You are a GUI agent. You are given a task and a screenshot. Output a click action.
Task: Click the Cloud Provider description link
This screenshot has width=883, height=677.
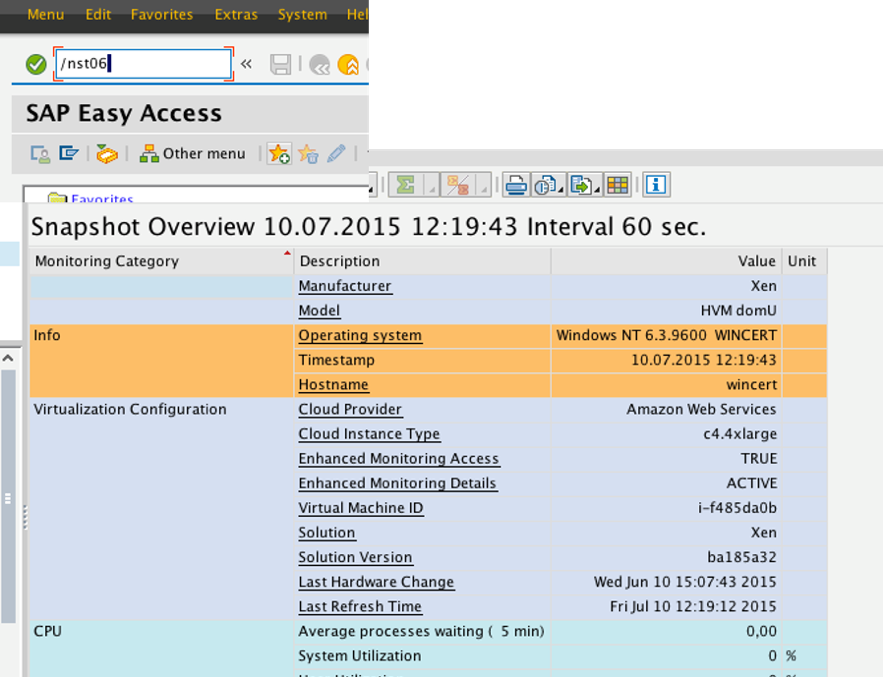tap(350, 409)
